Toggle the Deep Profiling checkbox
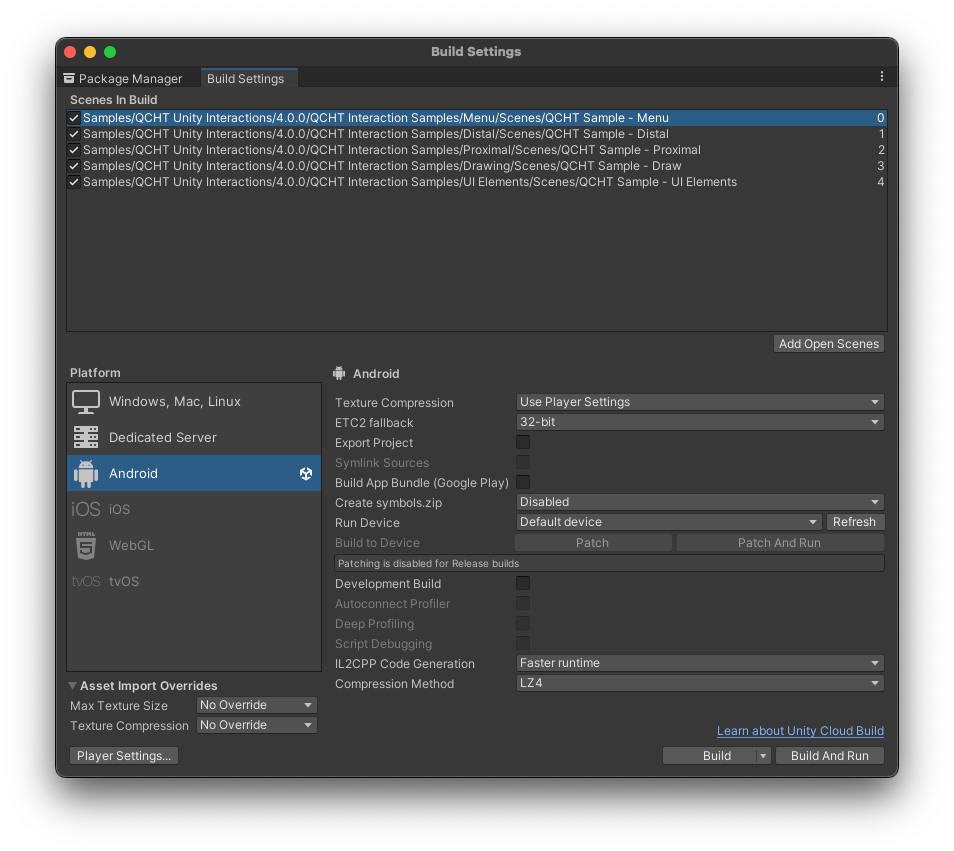 pyautogui.click(x=523, y=623)
